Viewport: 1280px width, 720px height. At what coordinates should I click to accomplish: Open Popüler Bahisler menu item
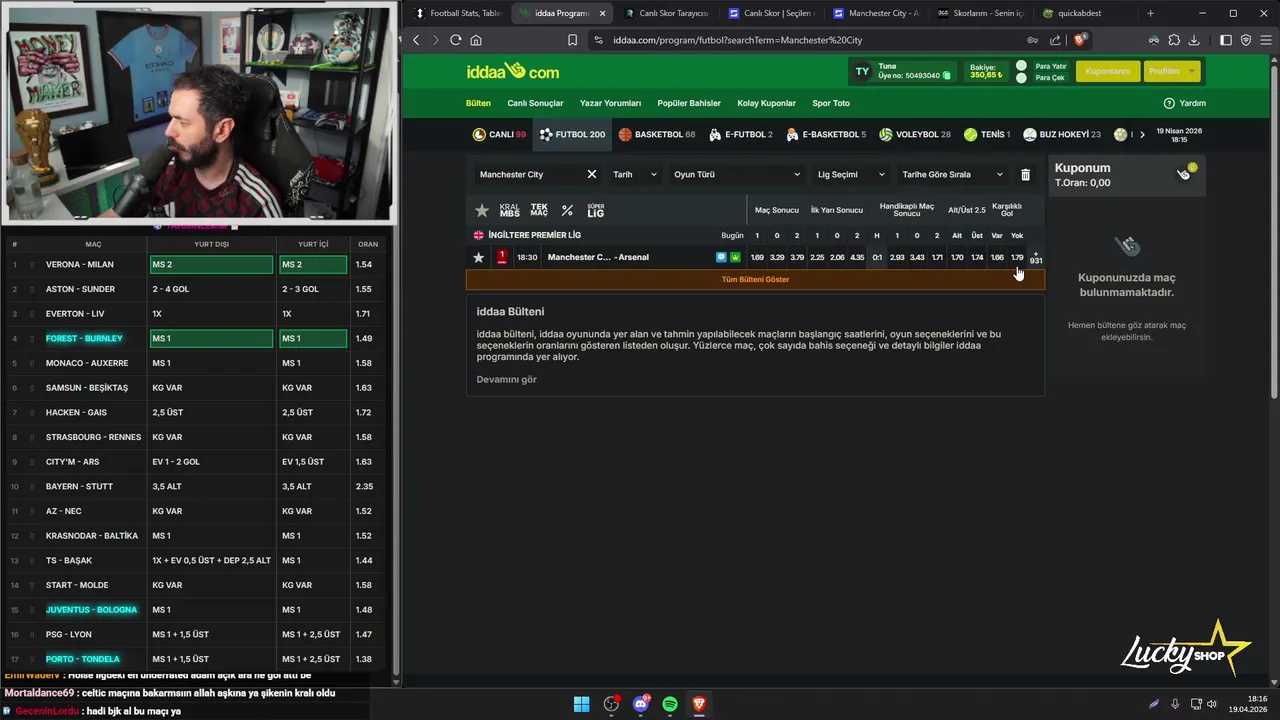click(689, 103)
